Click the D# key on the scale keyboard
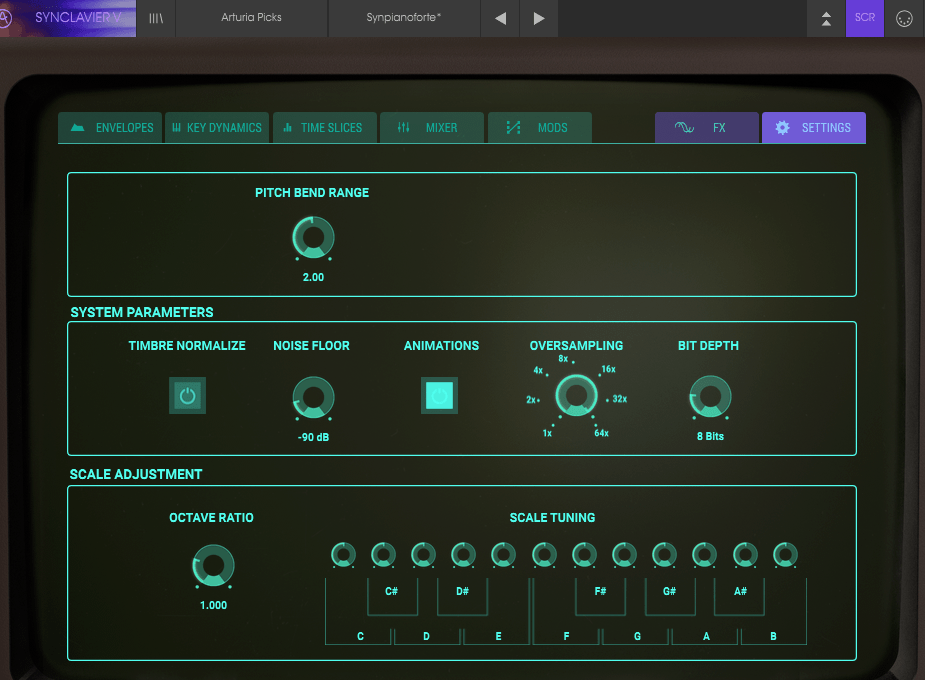Image resolution: width=925 pixels, height=680 pixels. point(462,597)
